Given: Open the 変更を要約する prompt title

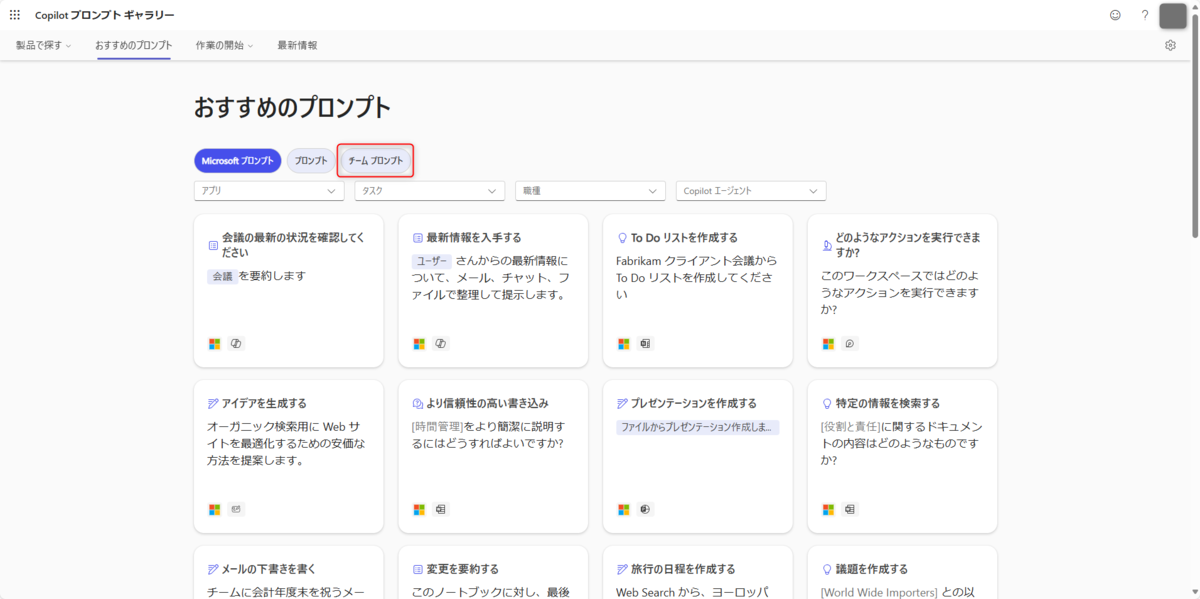Looking at the screenshot, I should pyautogui.click(x=463, y=569).
